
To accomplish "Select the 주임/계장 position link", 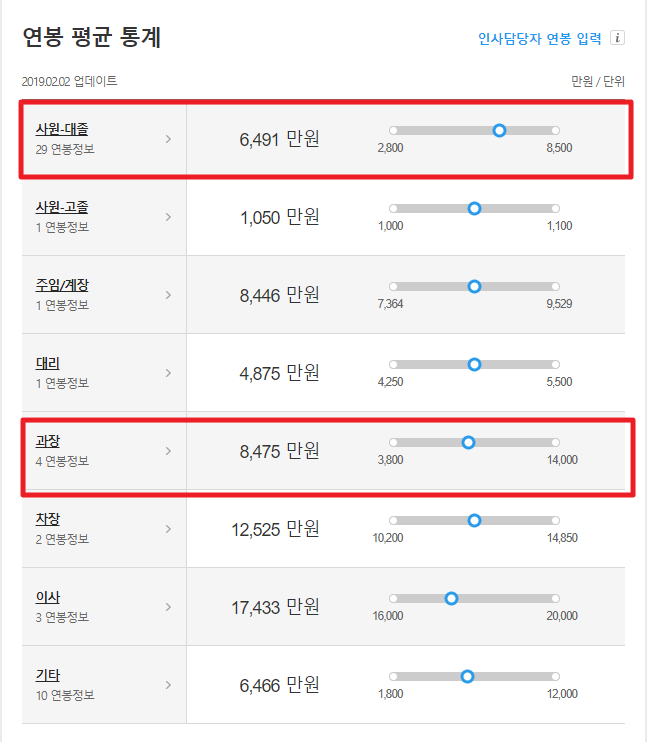I will coord(62,285).
